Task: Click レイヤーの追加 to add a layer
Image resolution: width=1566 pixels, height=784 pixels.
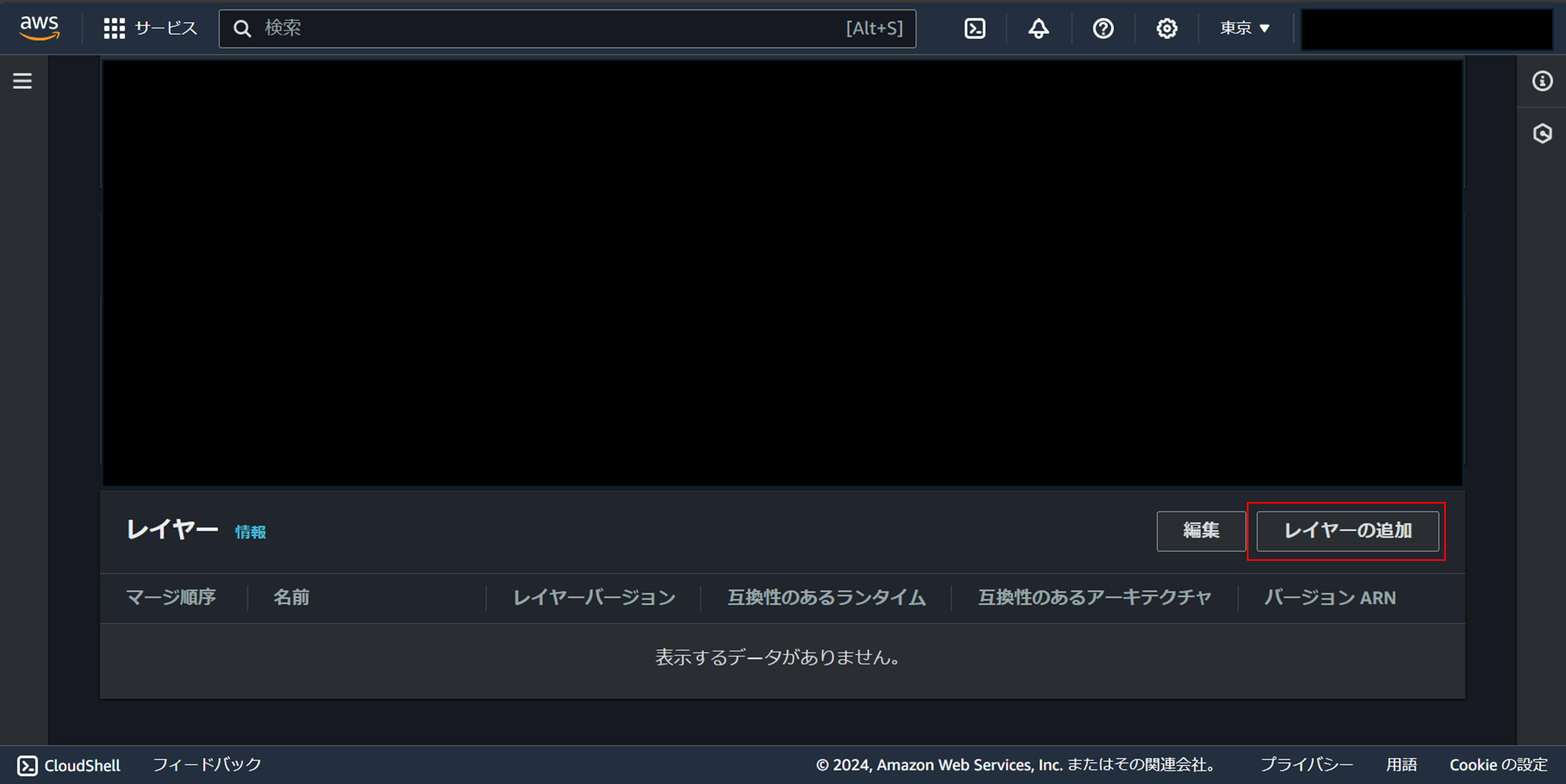Action: pyautogui.click(x=1347, y=531)
